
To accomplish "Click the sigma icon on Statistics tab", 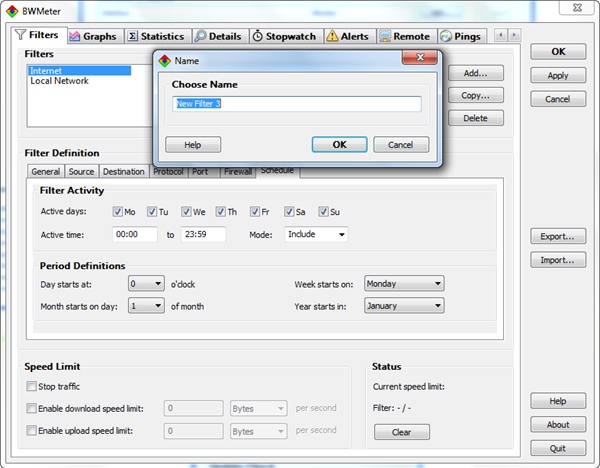I will point(132,36).
